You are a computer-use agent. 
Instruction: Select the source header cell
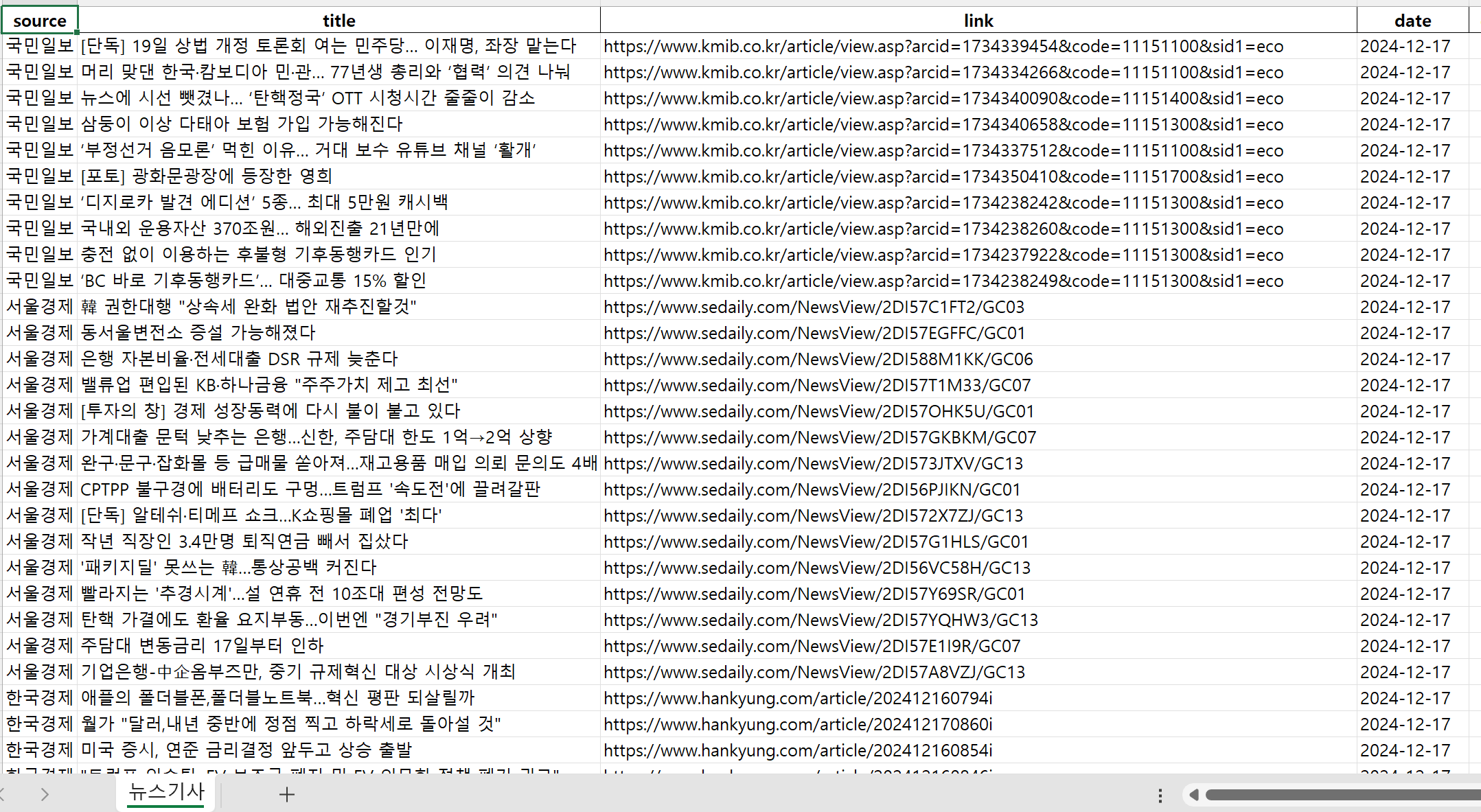[40, 21]
